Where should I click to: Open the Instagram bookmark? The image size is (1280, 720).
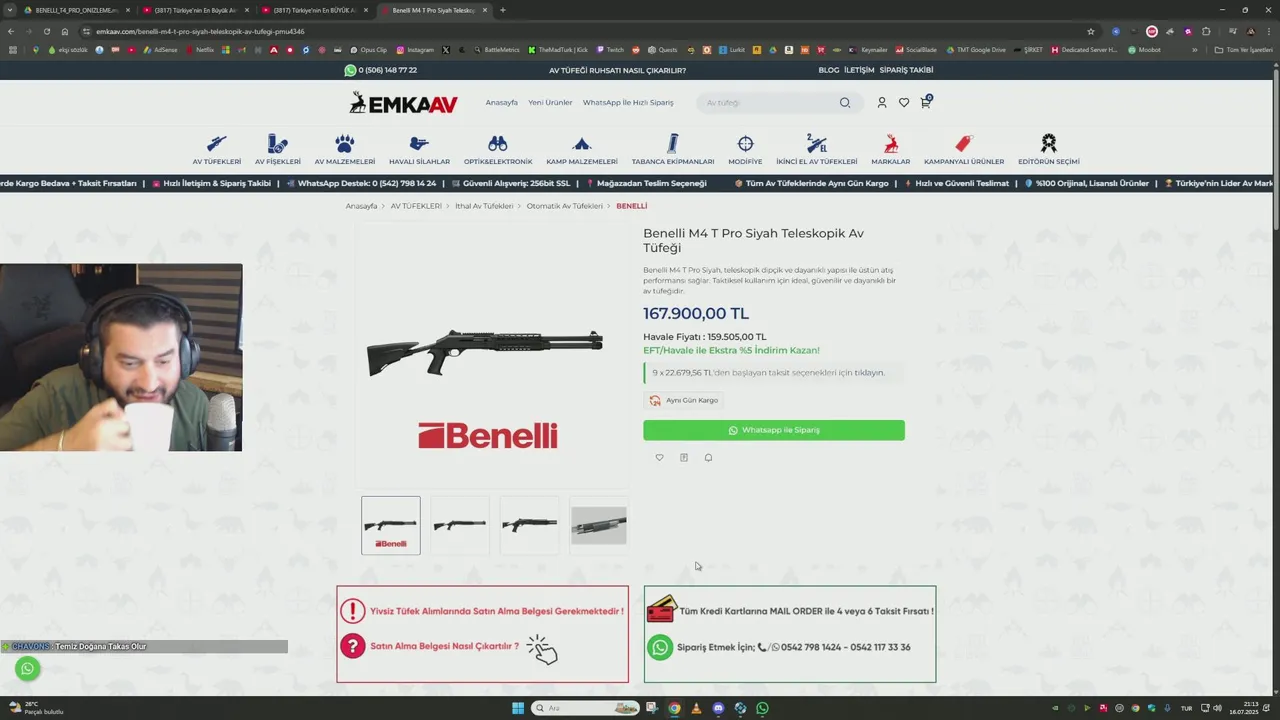point(415,50)
